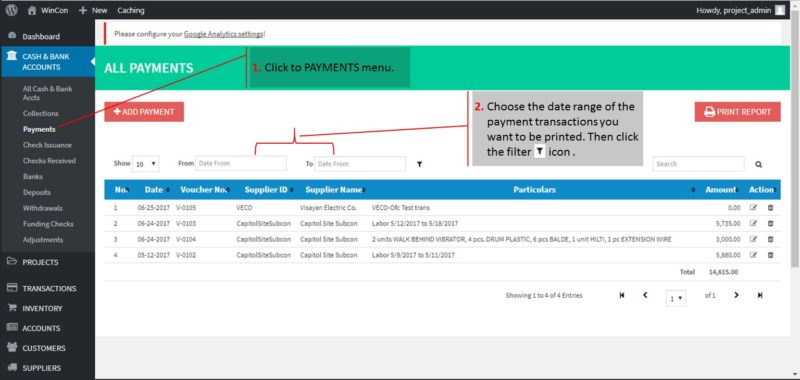The width and height of the screenshot is (800, 380).
Task: Click the table Search input field
Action: coord(698,164)
